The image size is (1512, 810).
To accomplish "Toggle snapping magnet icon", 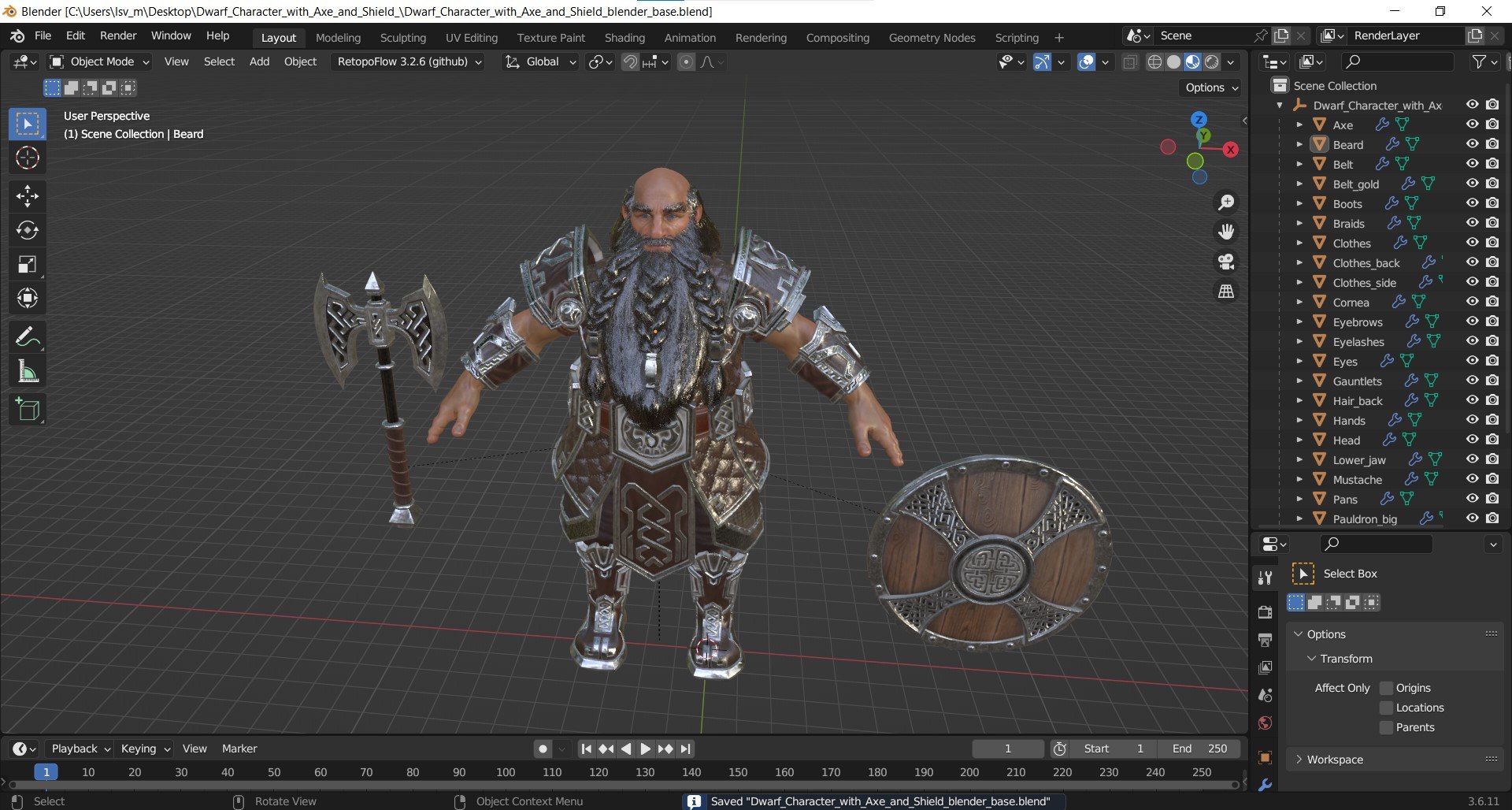I will [630, 62].
